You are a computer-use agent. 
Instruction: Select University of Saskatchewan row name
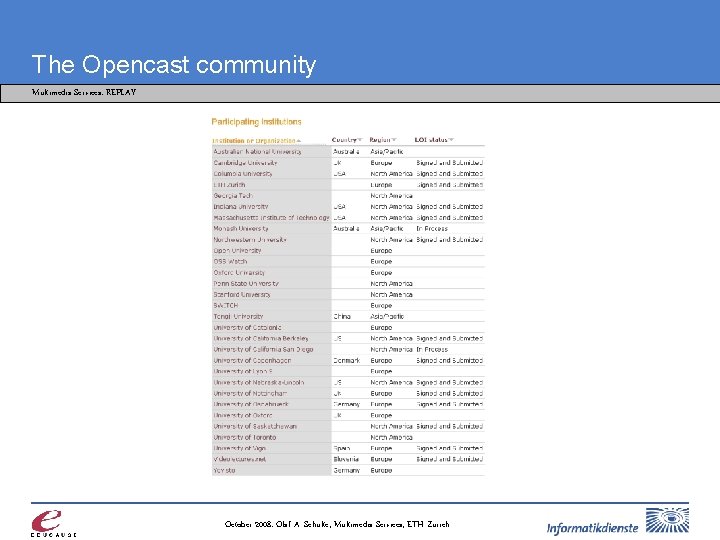coord(255,426)
